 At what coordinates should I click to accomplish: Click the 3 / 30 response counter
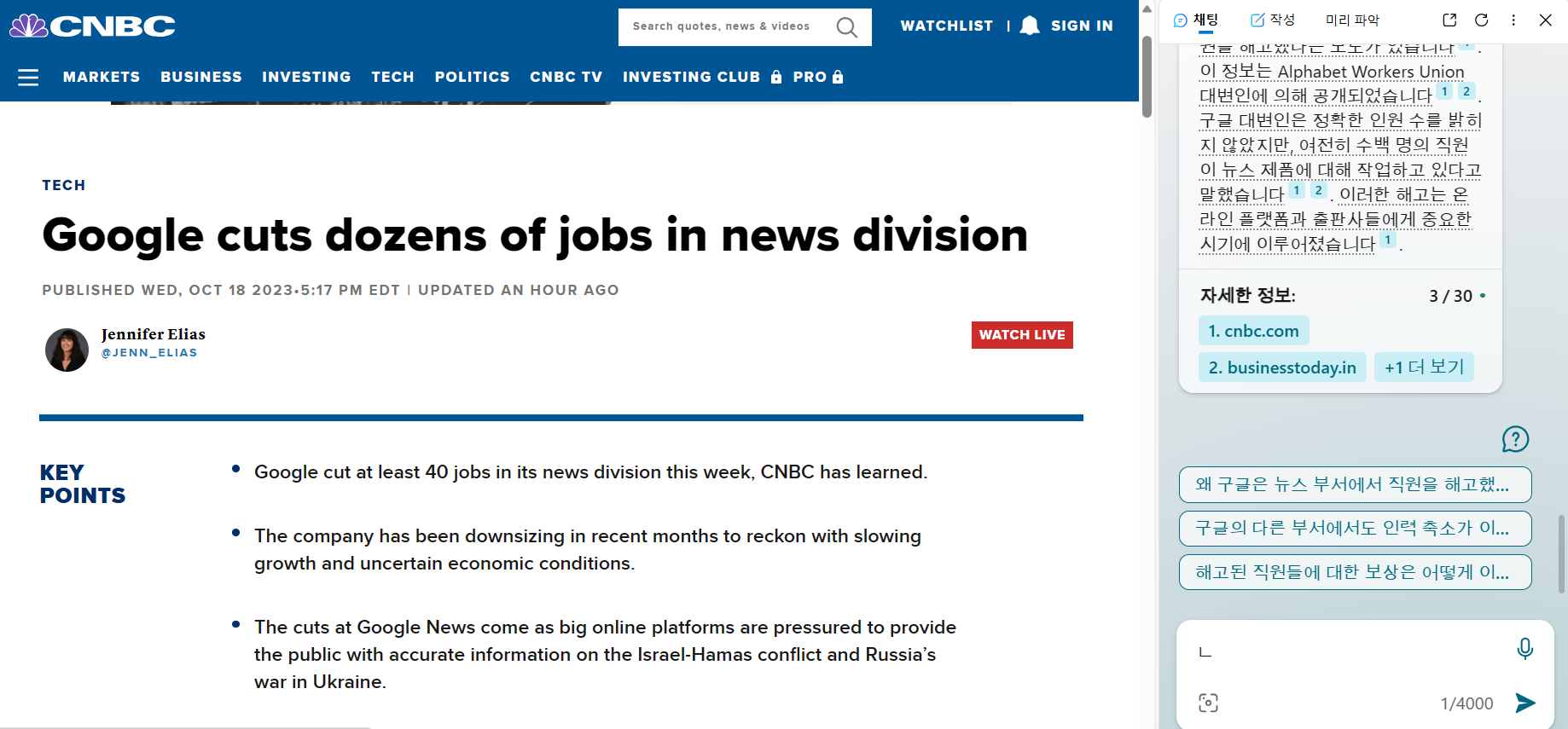point(1450,296)
